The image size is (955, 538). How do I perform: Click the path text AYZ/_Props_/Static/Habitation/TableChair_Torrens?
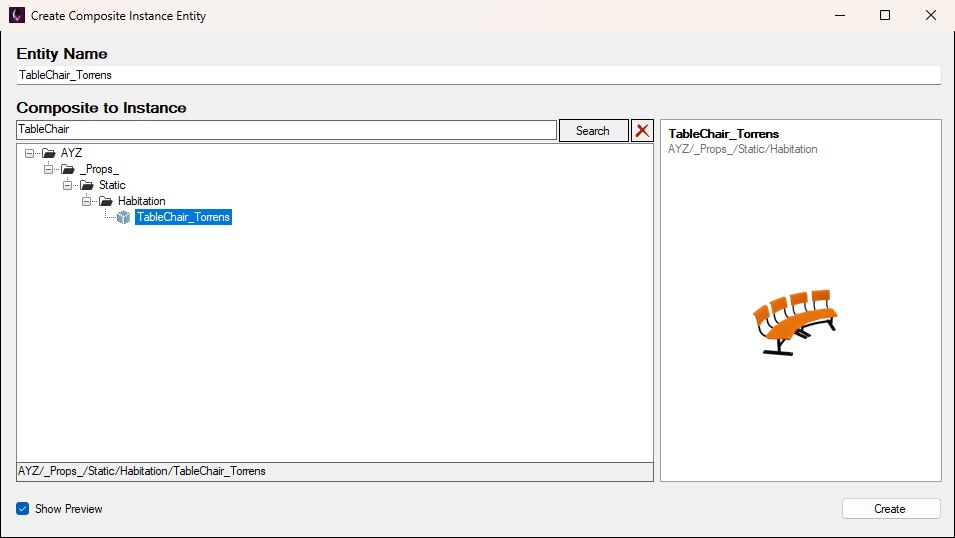coord(142,471)
